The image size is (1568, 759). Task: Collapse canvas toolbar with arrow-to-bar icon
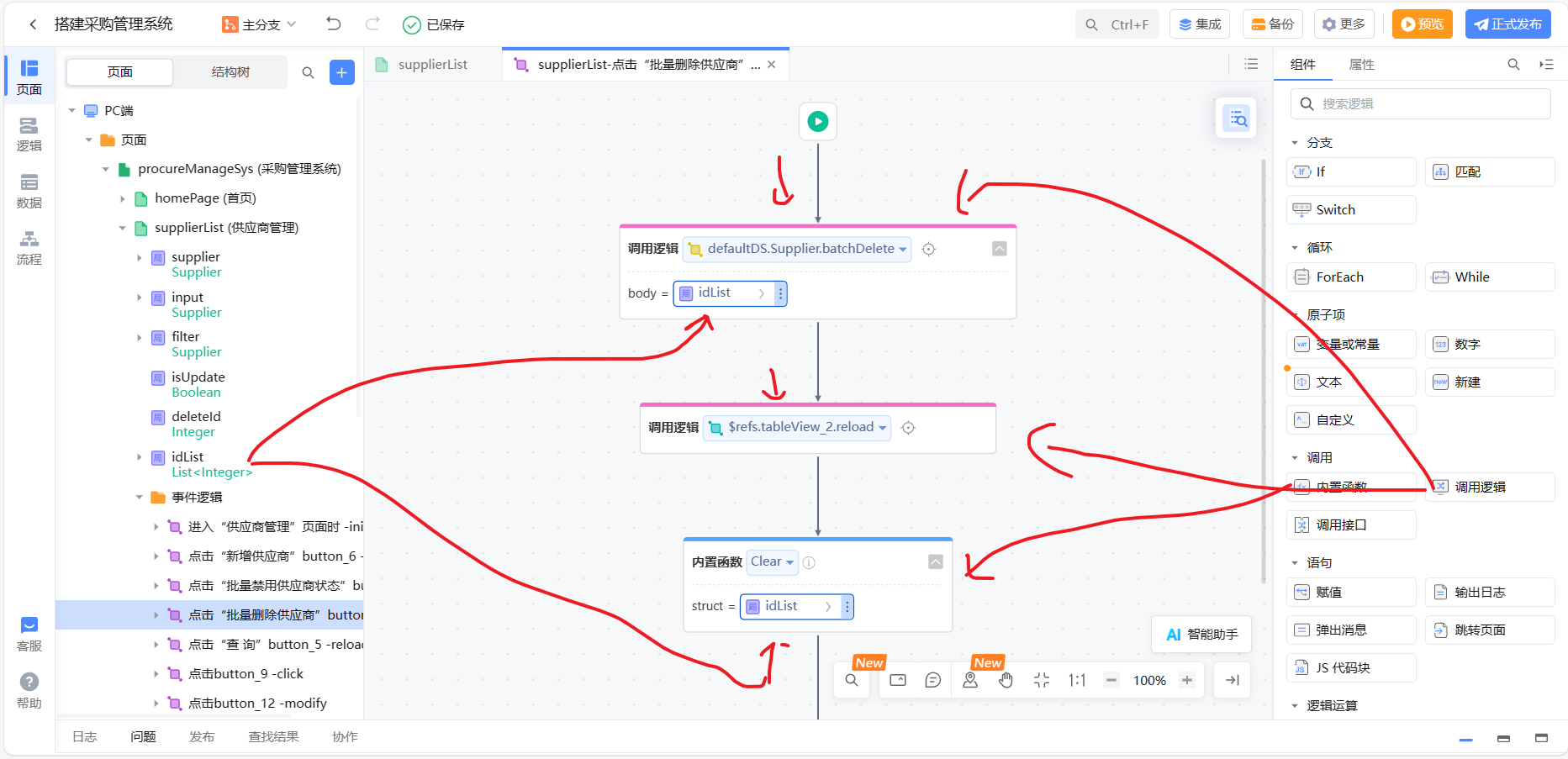pos(1233,680)
